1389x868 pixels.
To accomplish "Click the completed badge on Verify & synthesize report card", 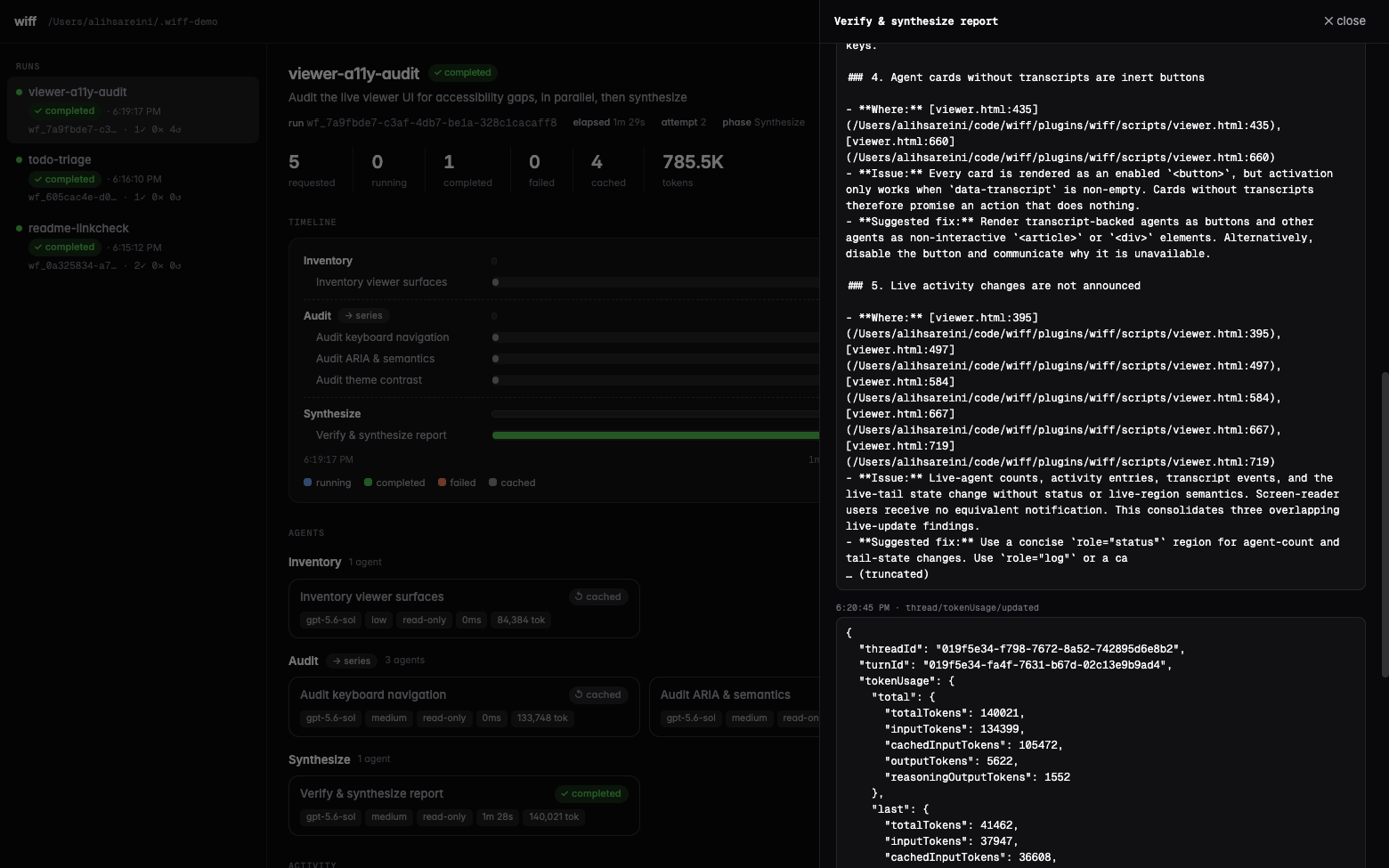I will click(591, 793).
